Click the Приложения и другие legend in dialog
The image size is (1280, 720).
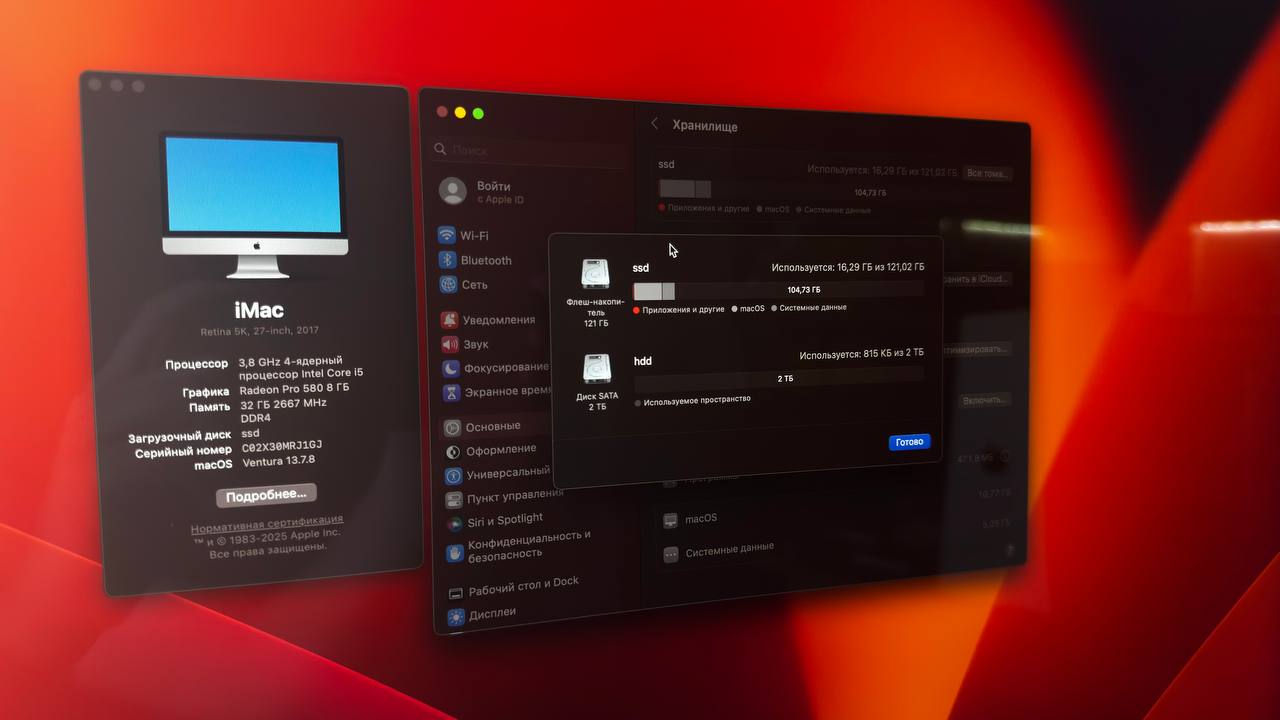[x=678, y=310]
